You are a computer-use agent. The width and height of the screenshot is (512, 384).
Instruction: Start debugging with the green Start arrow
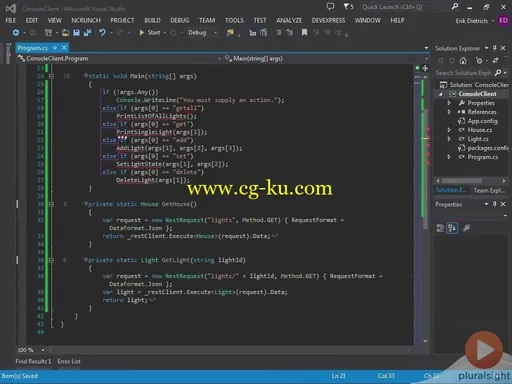pos(142,33)
